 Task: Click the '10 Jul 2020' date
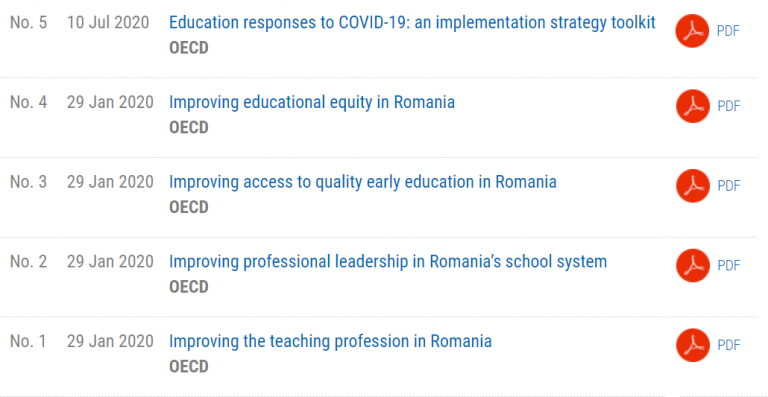tap(108, 23)
